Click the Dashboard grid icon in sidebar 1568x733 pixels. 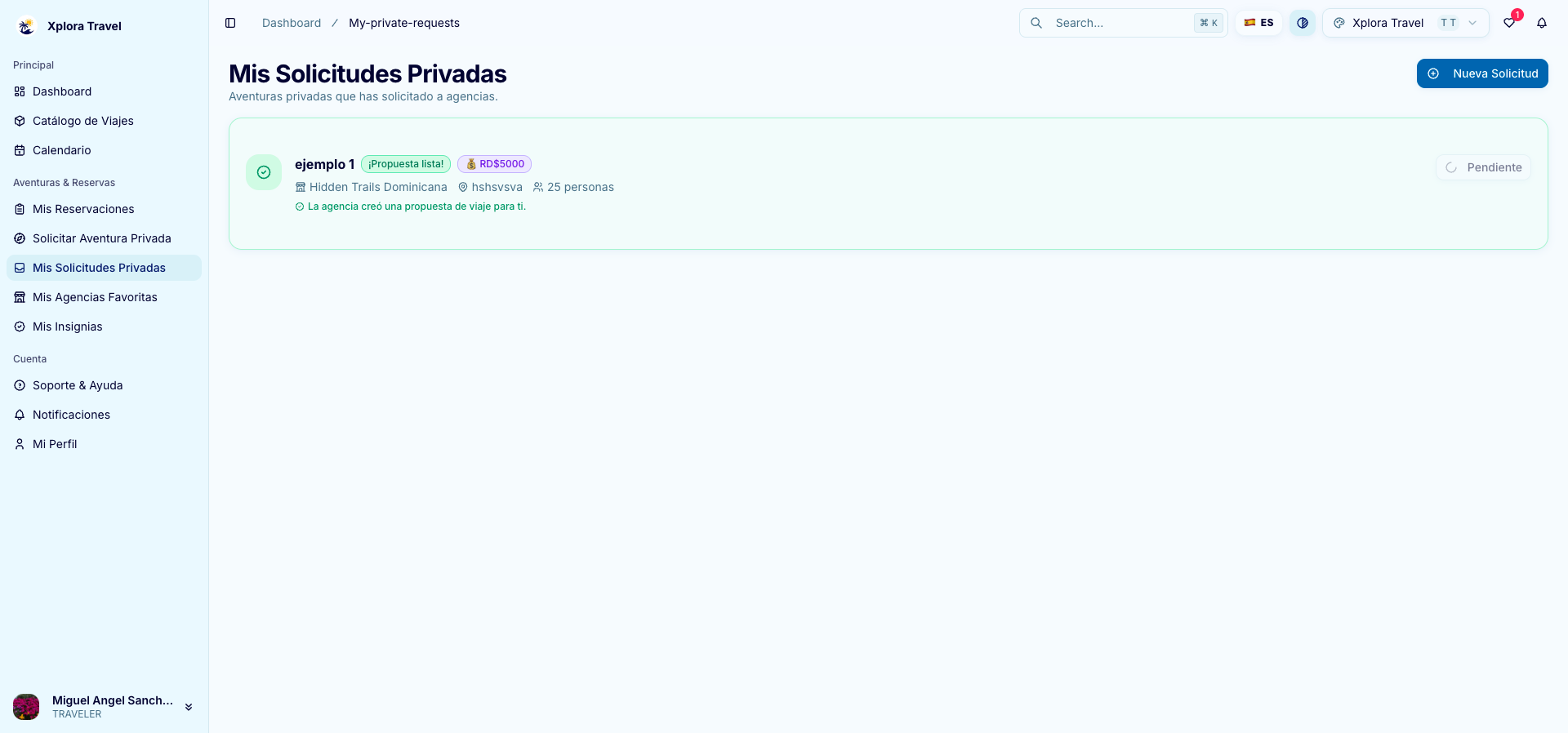pos(20,91)
